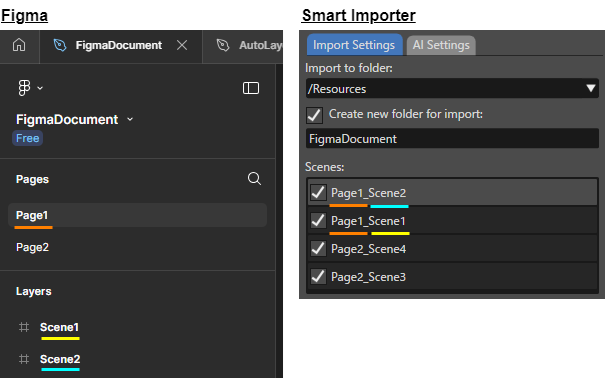The image size is (606, 378).
Task: Click the Free plan badge
Action: coord(27,138)
